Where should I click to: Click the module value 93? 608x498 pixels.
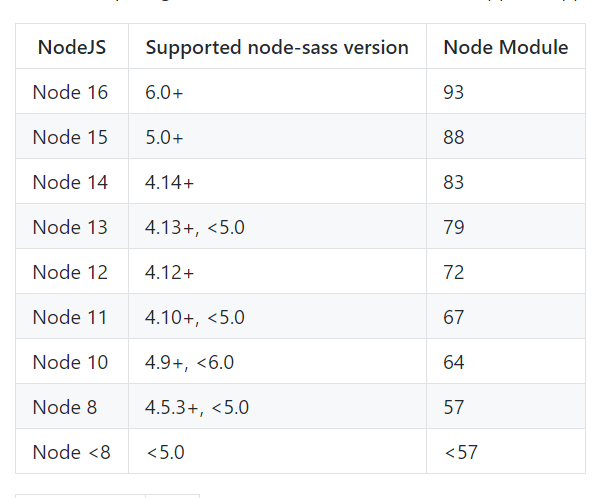click(454, 92)
